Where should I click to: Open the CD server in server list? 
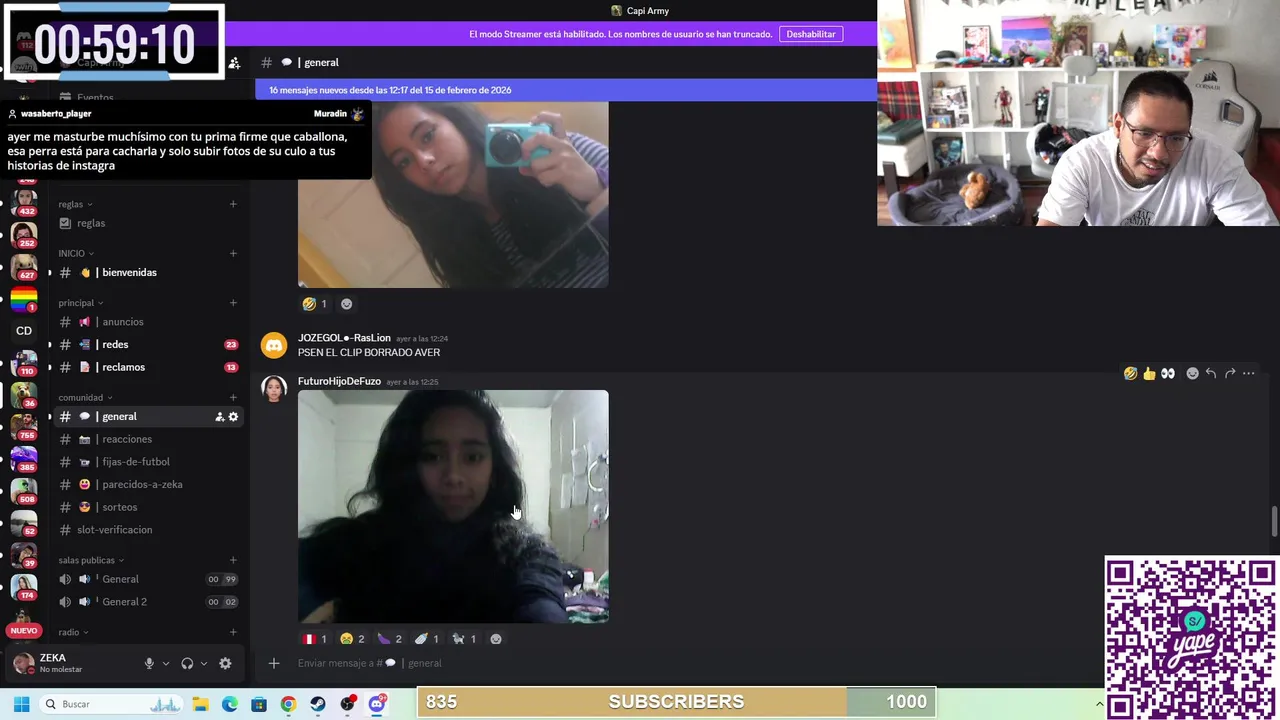[24, 330]
